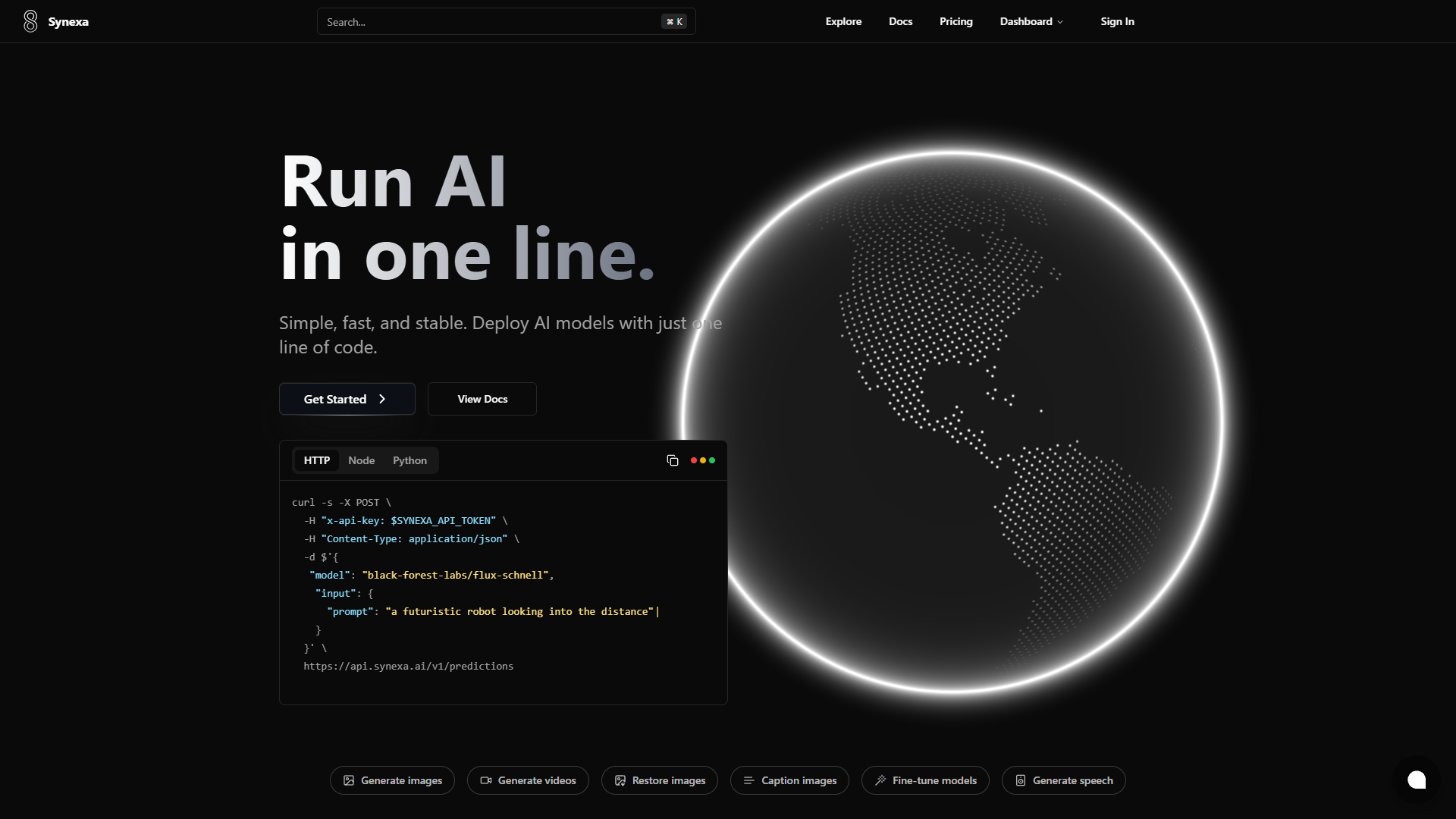Select the Caption images chip

[789, 780]
